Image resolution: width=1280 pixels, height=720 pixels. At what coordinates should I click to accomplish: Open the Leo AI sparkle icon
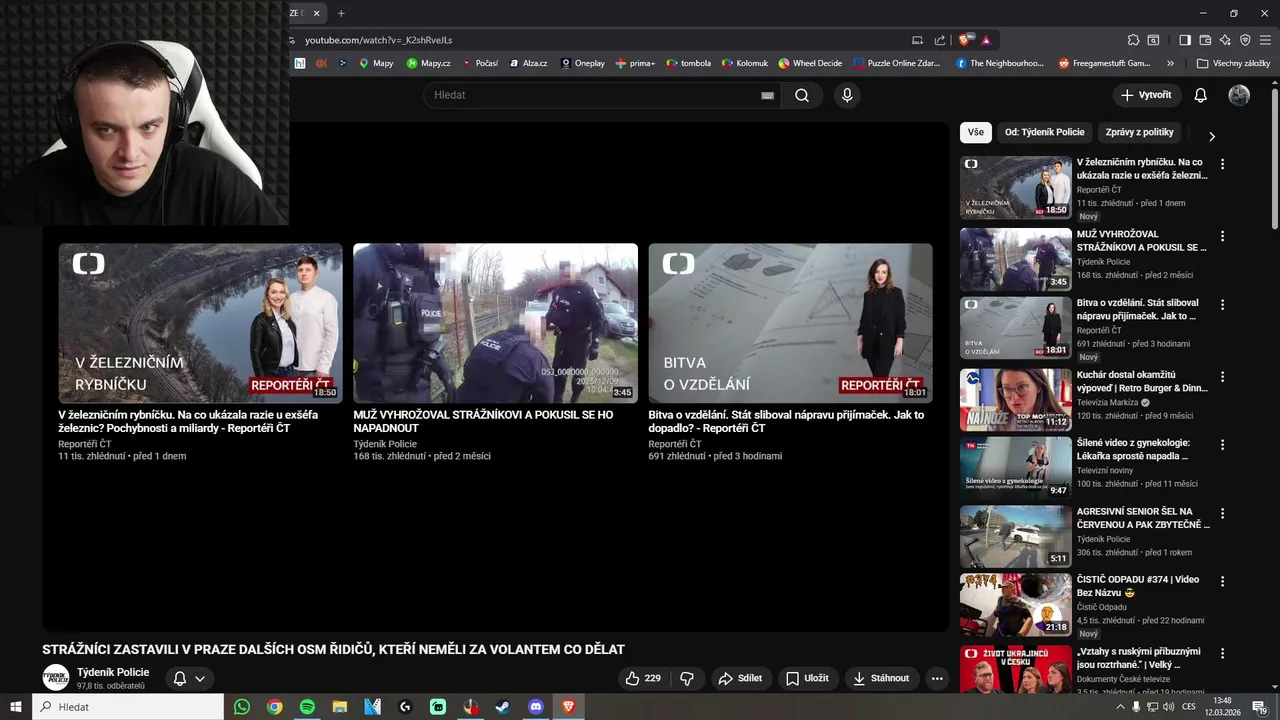[x=1225, y=40]
